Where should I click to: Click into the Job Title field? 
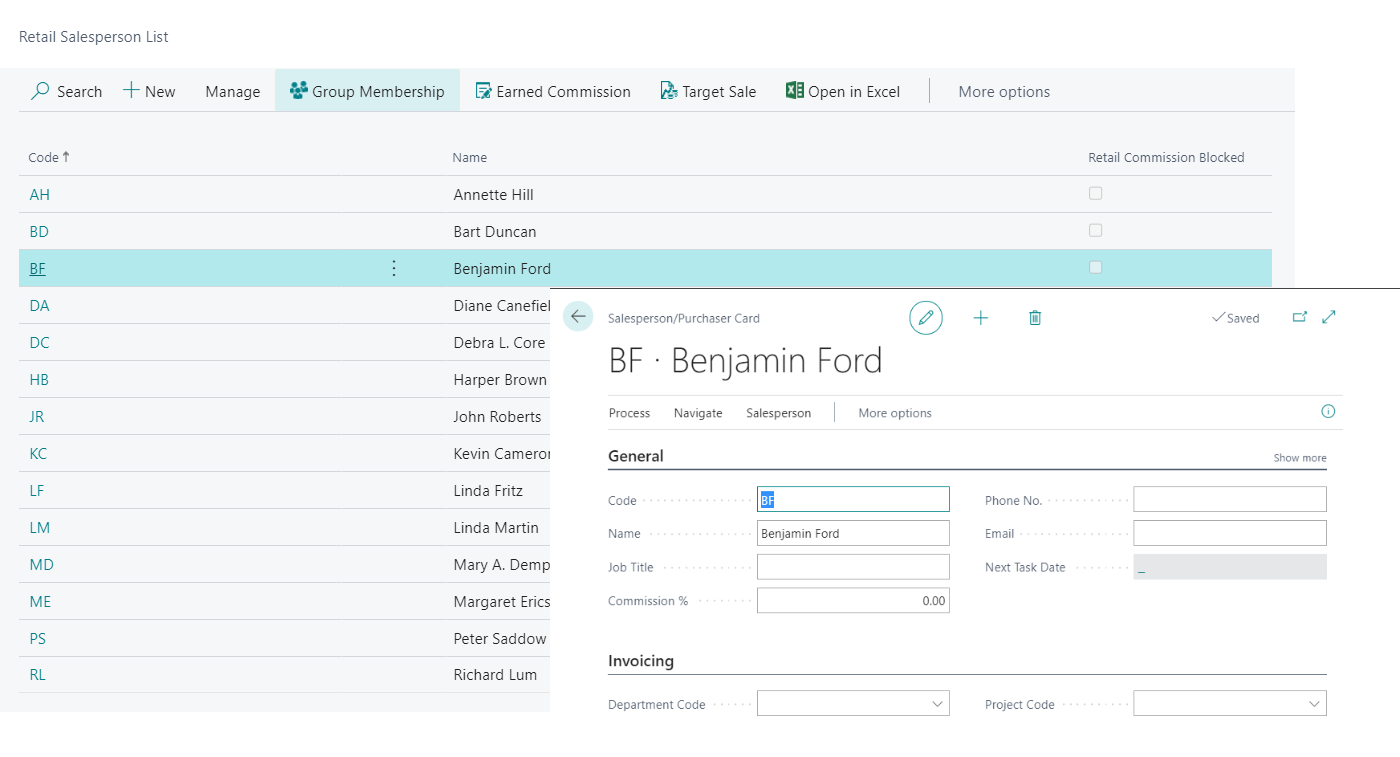(x=853, y=567)
